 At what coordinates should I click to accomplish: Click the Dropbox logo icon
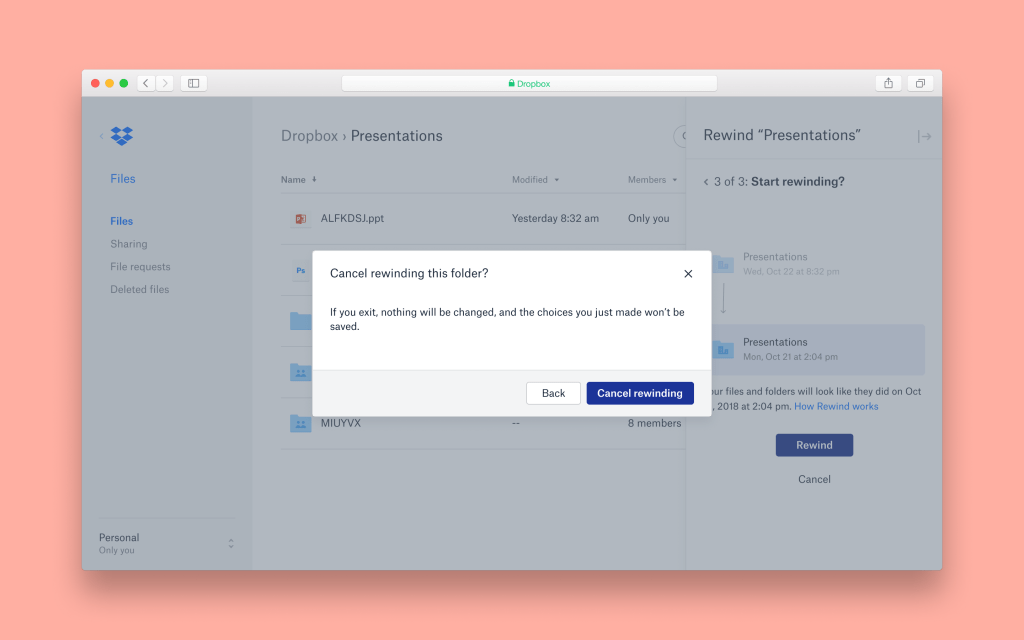(122, 136)
